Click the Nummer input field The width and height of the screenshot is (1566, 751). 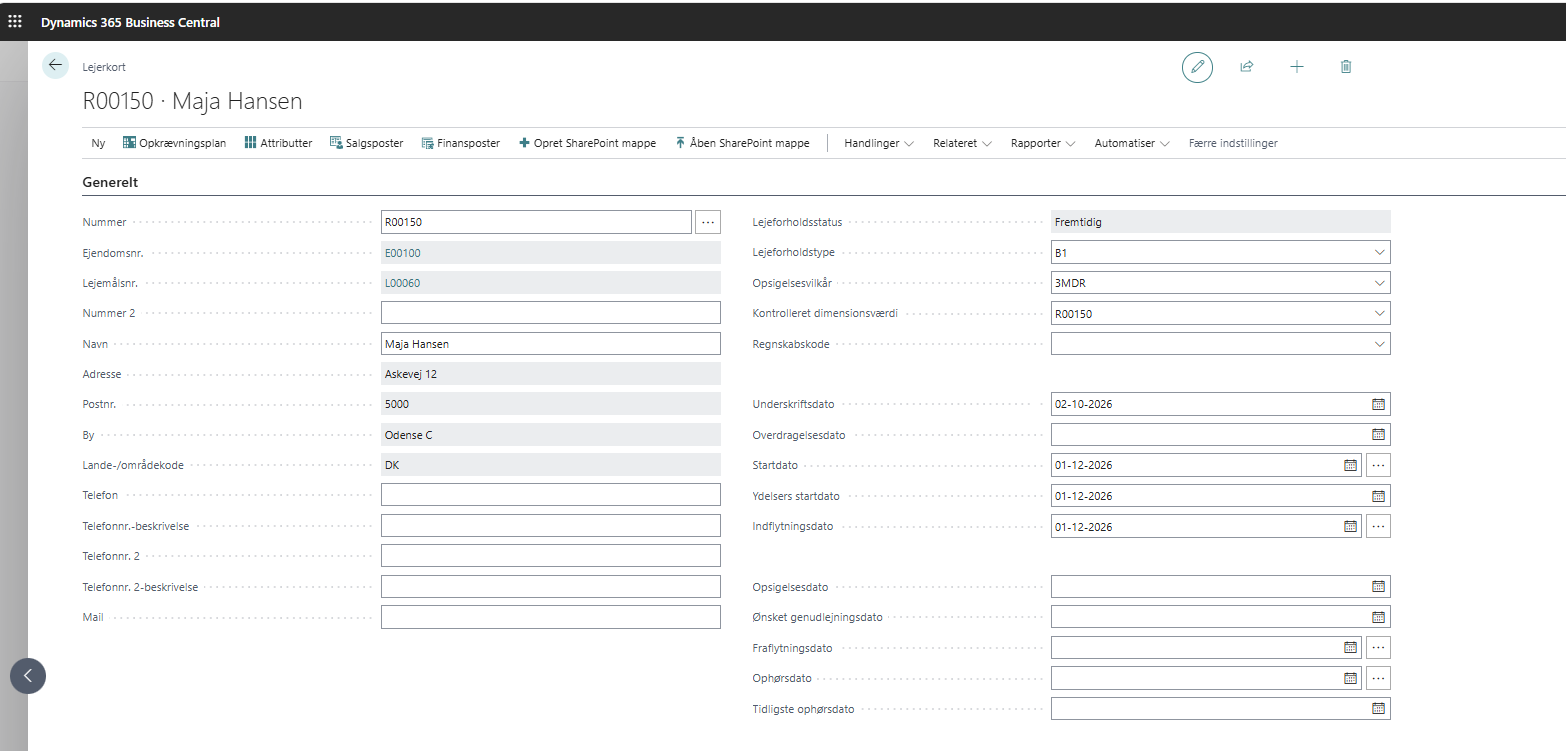point(536,222)
